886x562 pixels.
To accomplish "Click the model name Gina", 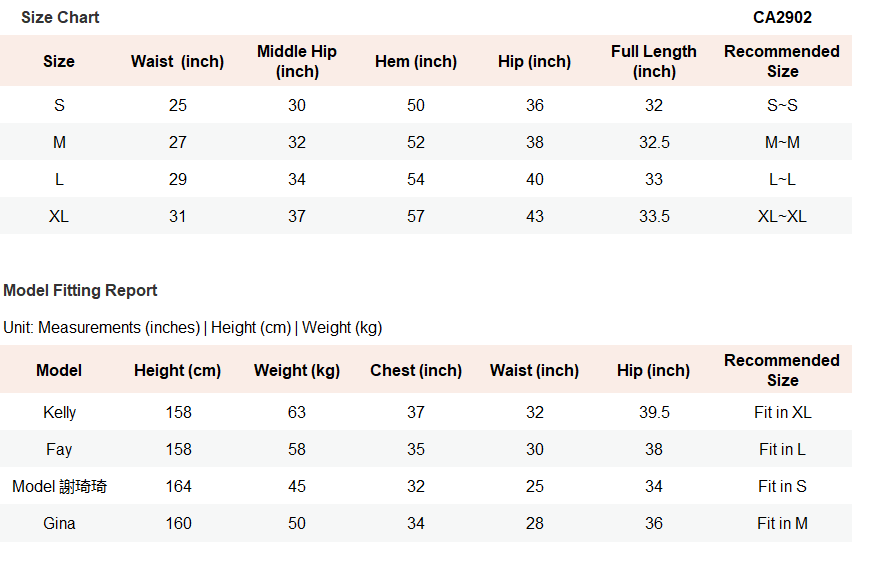I will (x=59, y=524).
